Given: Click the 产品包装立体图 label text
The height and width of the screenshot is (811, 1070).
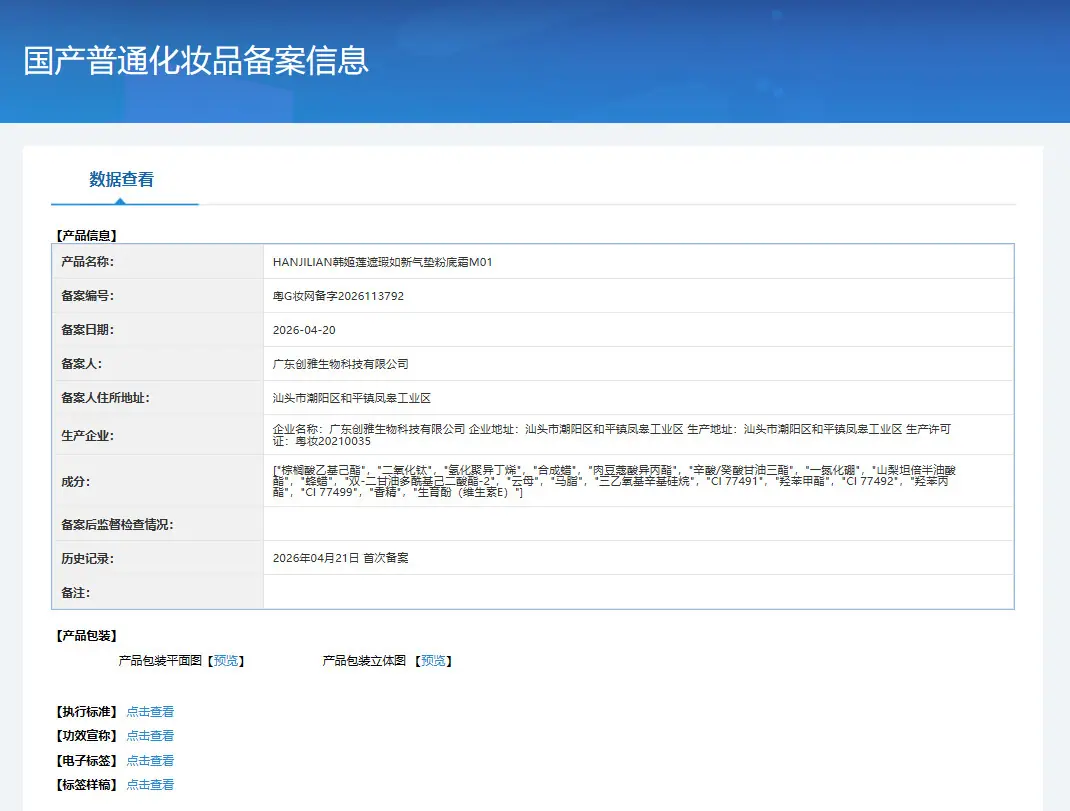Looking at the screenshot, I should click(364, 661).
